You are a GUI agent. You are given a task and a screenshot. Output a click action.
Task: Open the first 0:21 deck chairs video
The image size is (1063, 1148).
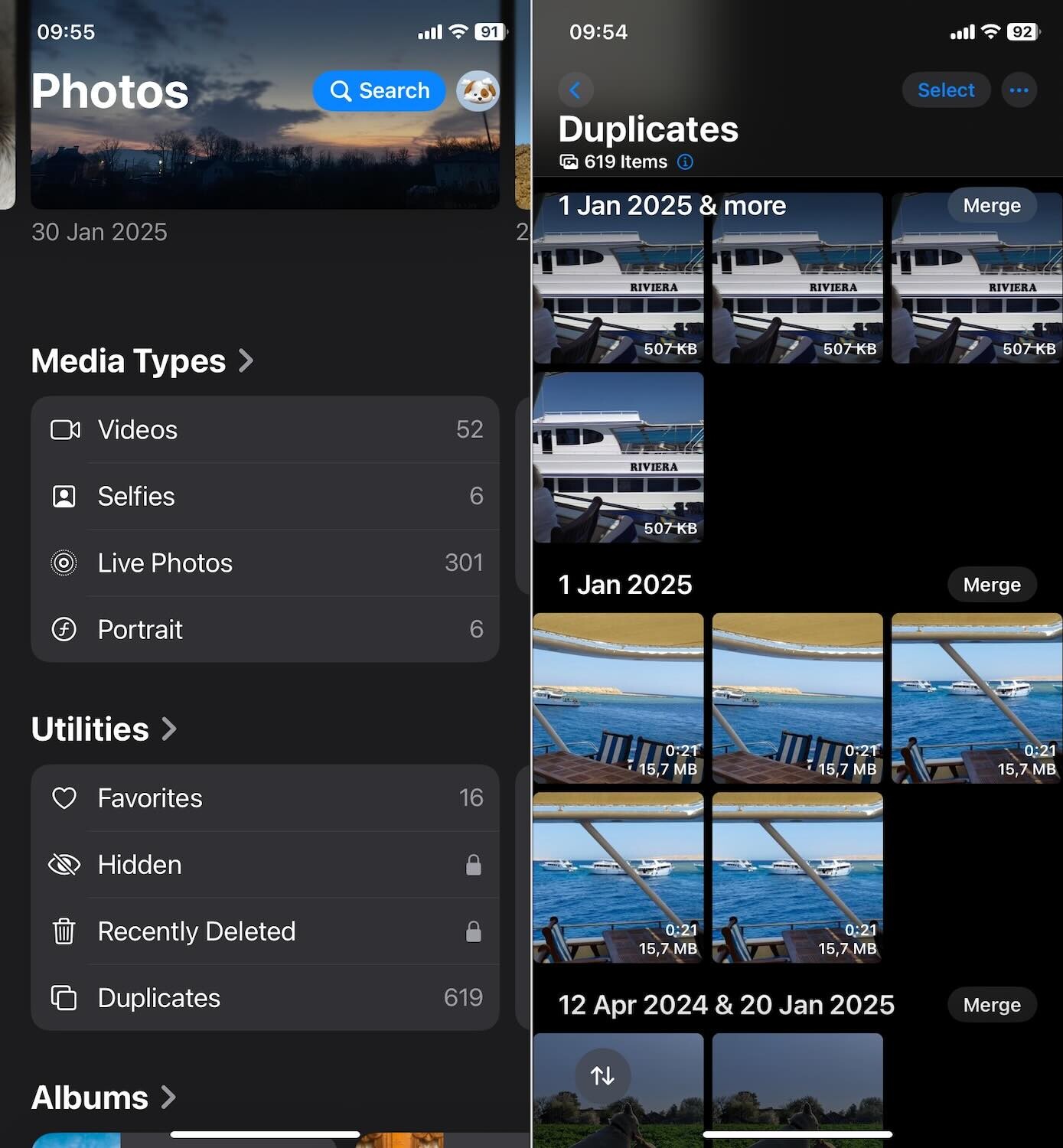pos(618,698)
